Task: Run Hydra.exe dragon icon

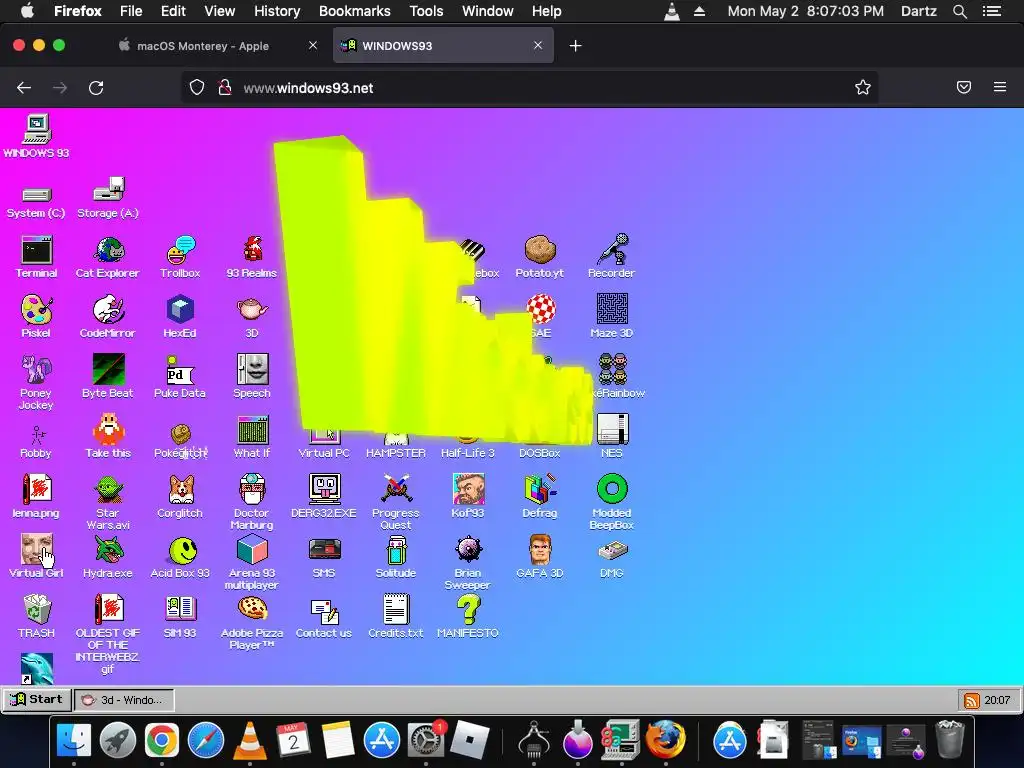Action: click(108, 549)
